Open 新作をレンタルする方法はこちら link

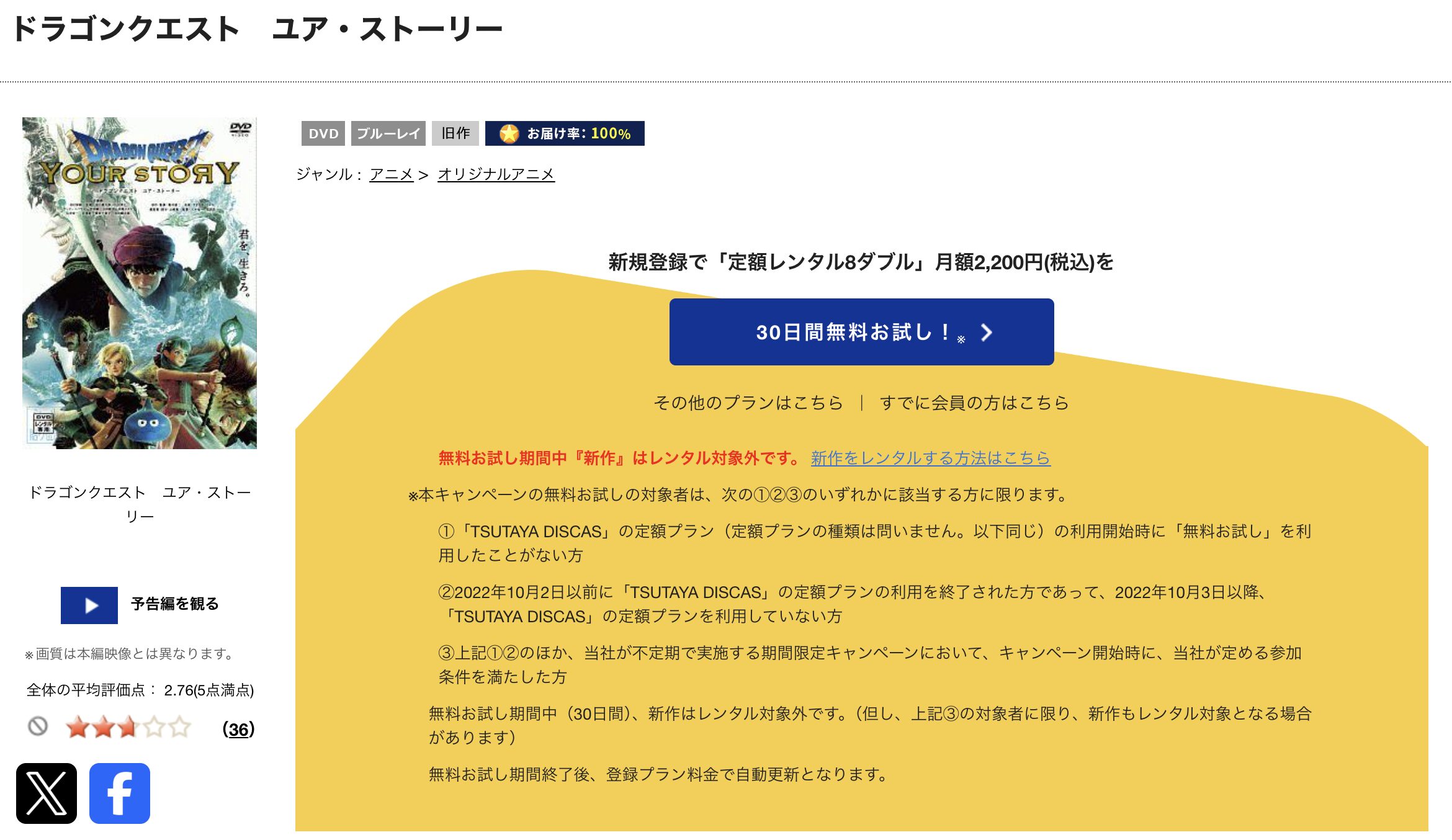pos(931,458)
